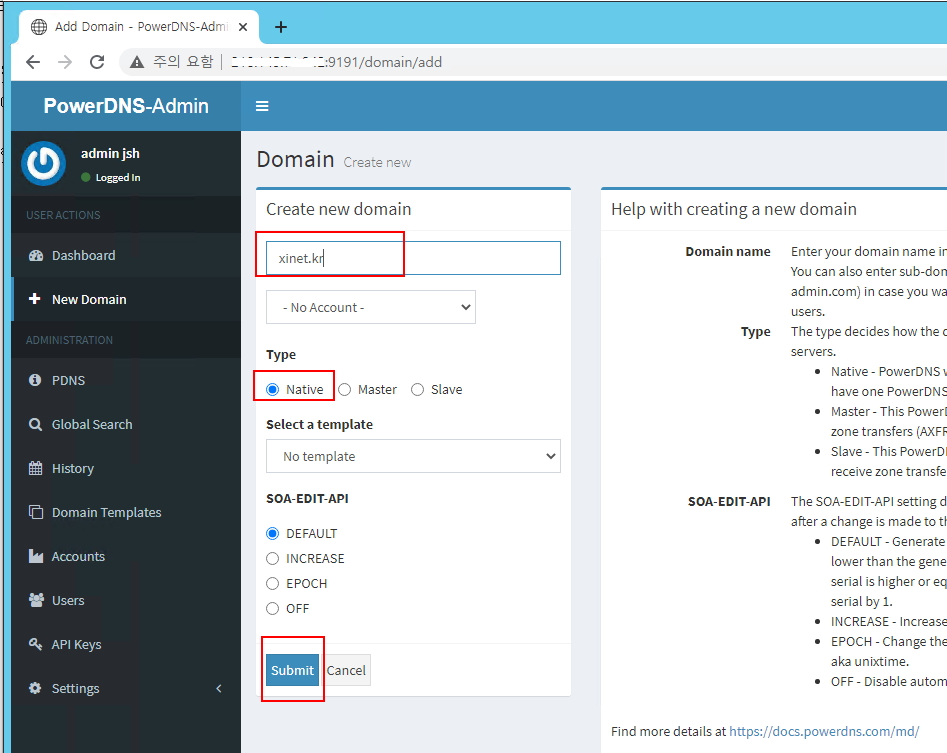Select the Slave type radio button

click(418, 390)
